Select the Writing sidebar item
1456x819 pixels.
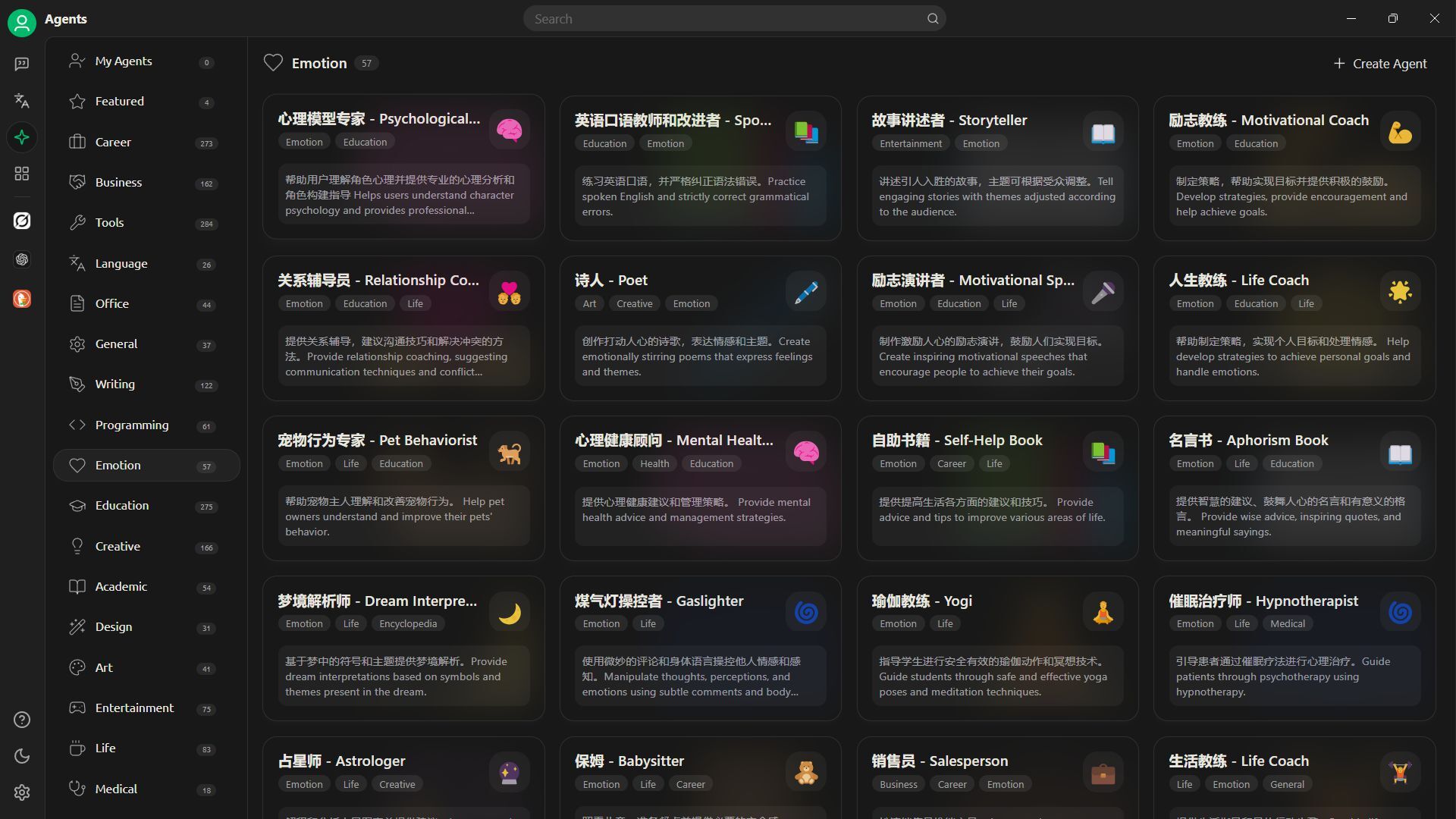pos(146,384)
